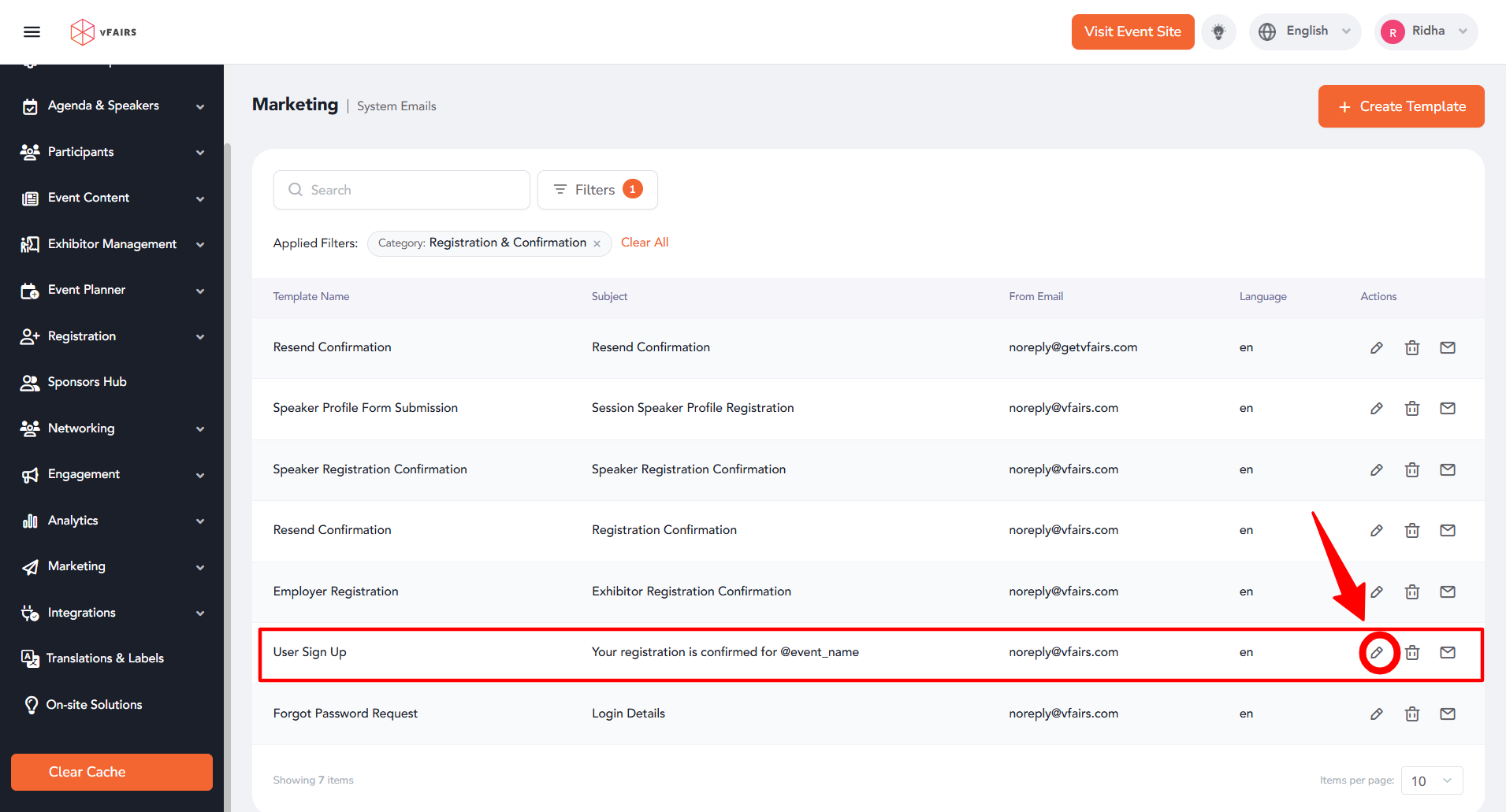This screenshot has width=1506, height=812.
Task: Expand Event Planner section
Action: 112,290
